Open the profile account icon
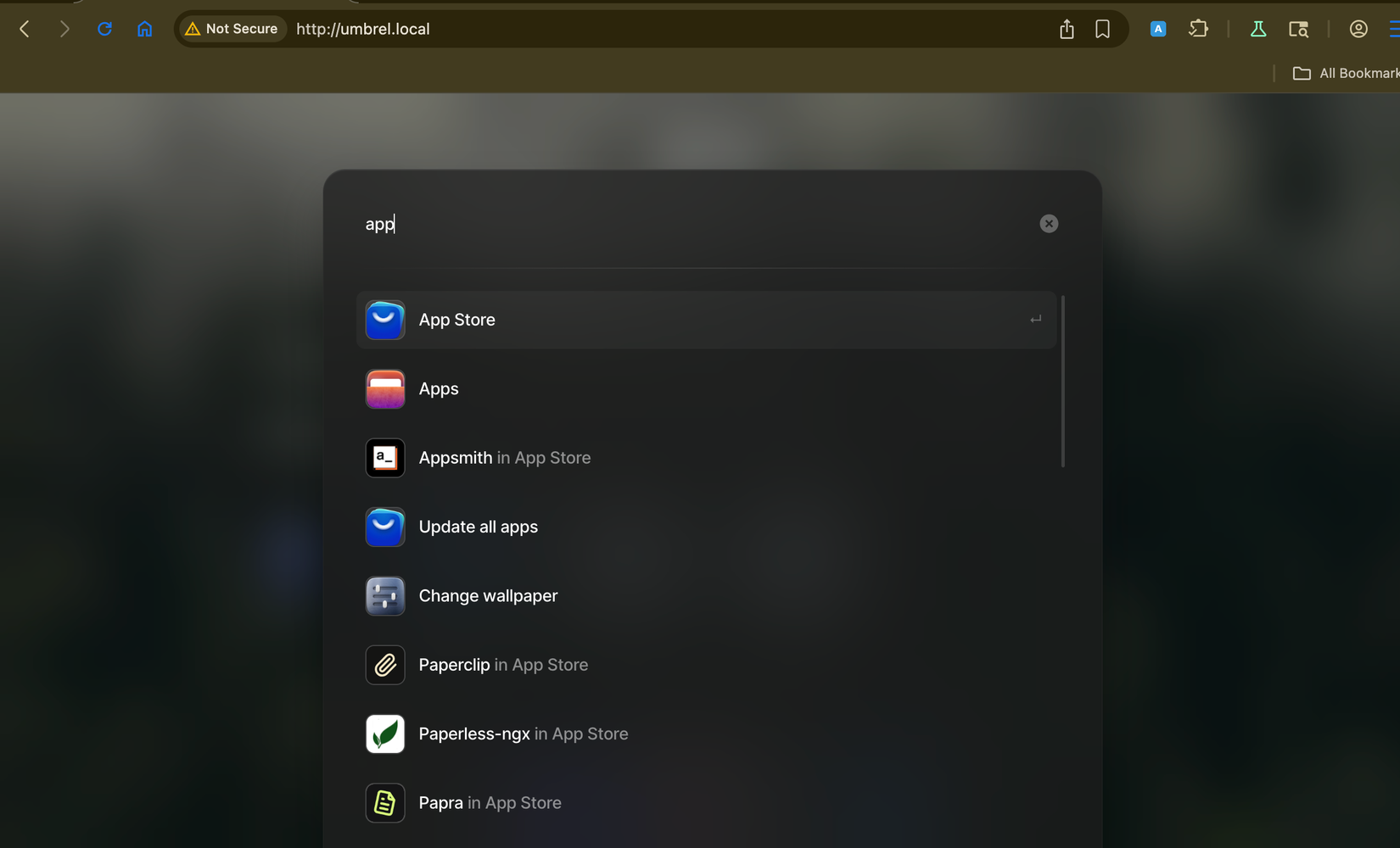This screenshot has height=848, width=1400. tap(1358, 29)
